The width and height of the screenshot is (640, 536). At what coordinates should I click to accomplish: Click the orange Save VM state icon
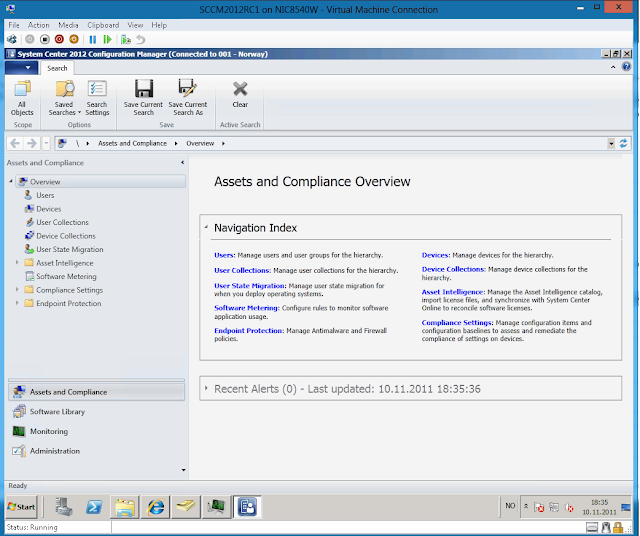click(x=74, y=39)
